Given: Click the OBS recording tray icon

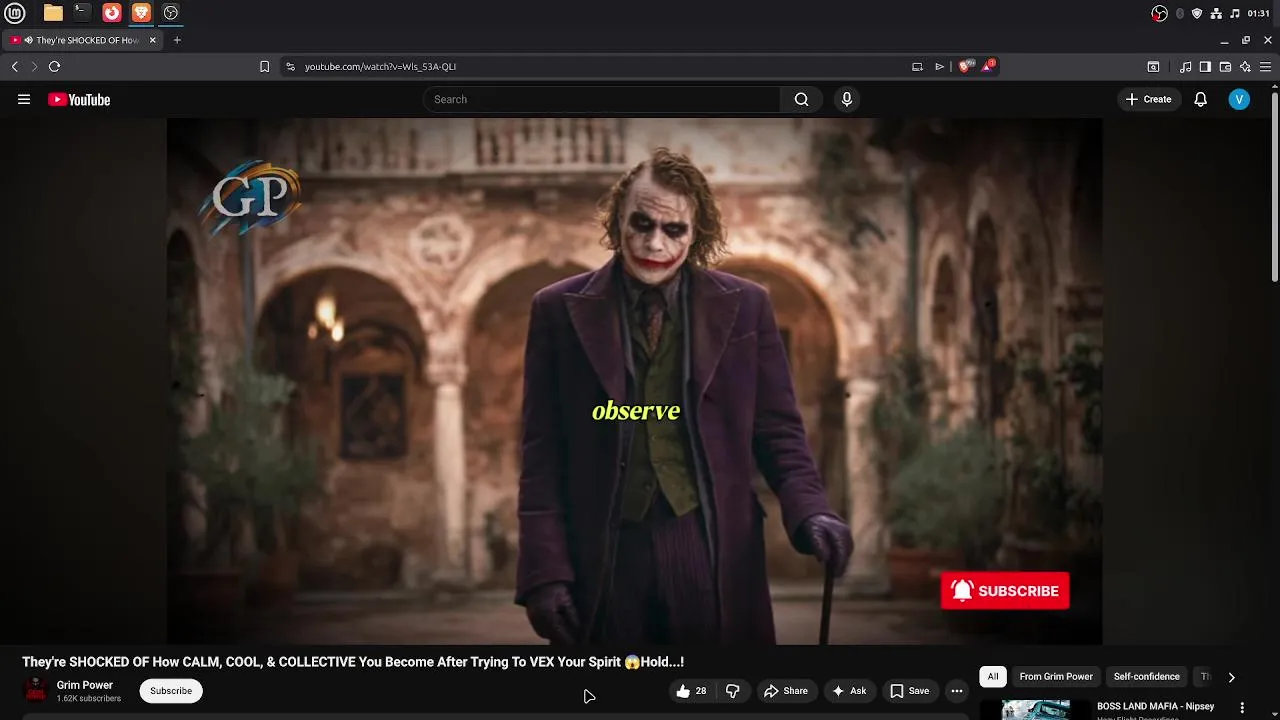Looking at the screenshot, I should pos(1159,13).
